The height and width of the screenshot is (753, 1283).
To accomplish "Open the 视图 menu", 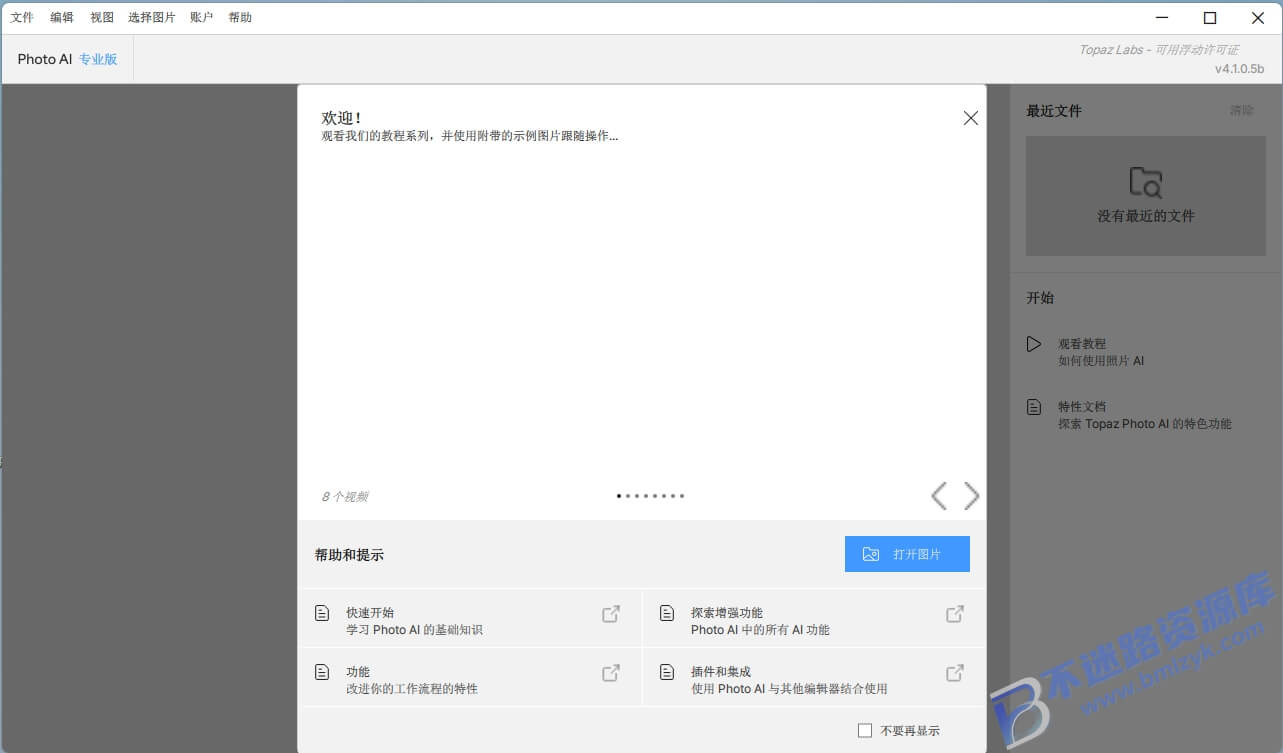I will [102, 17].
